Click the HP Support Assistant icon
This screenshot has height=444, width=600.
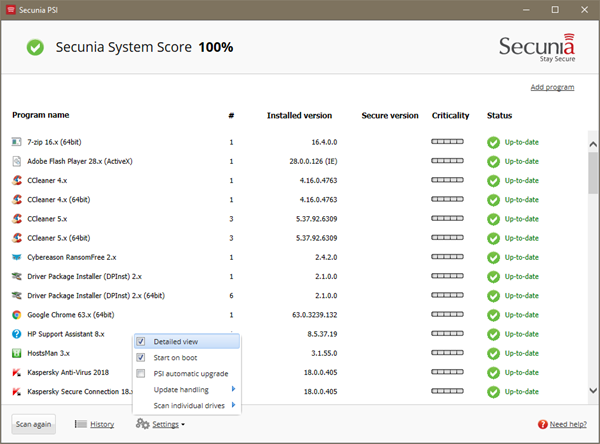coord(16,334)
